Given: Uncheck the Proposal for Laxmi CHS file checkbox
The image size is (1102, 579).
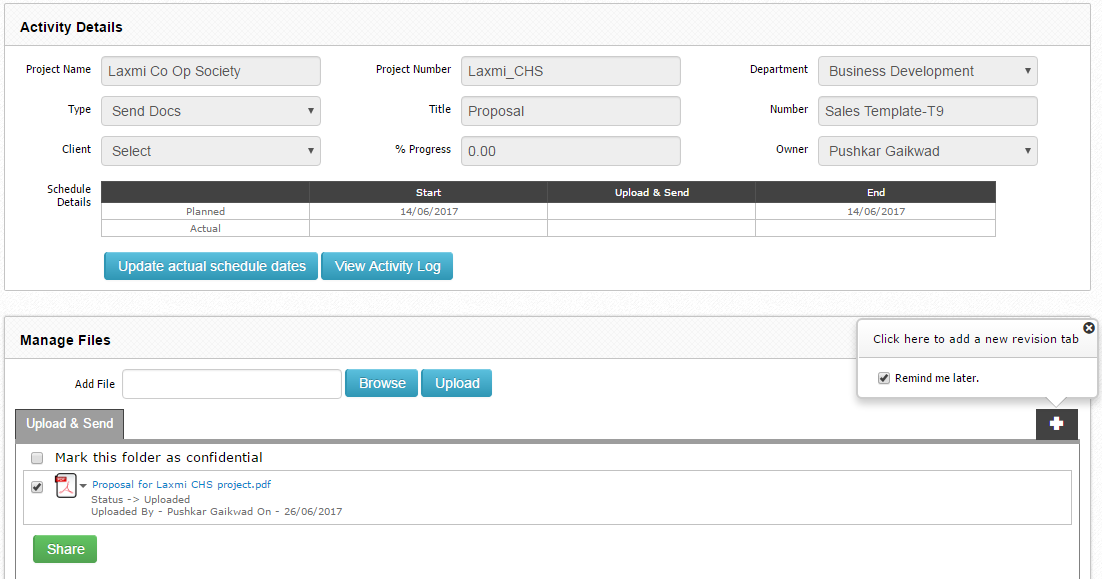Looking at the screenshot, I should [37, 486].
